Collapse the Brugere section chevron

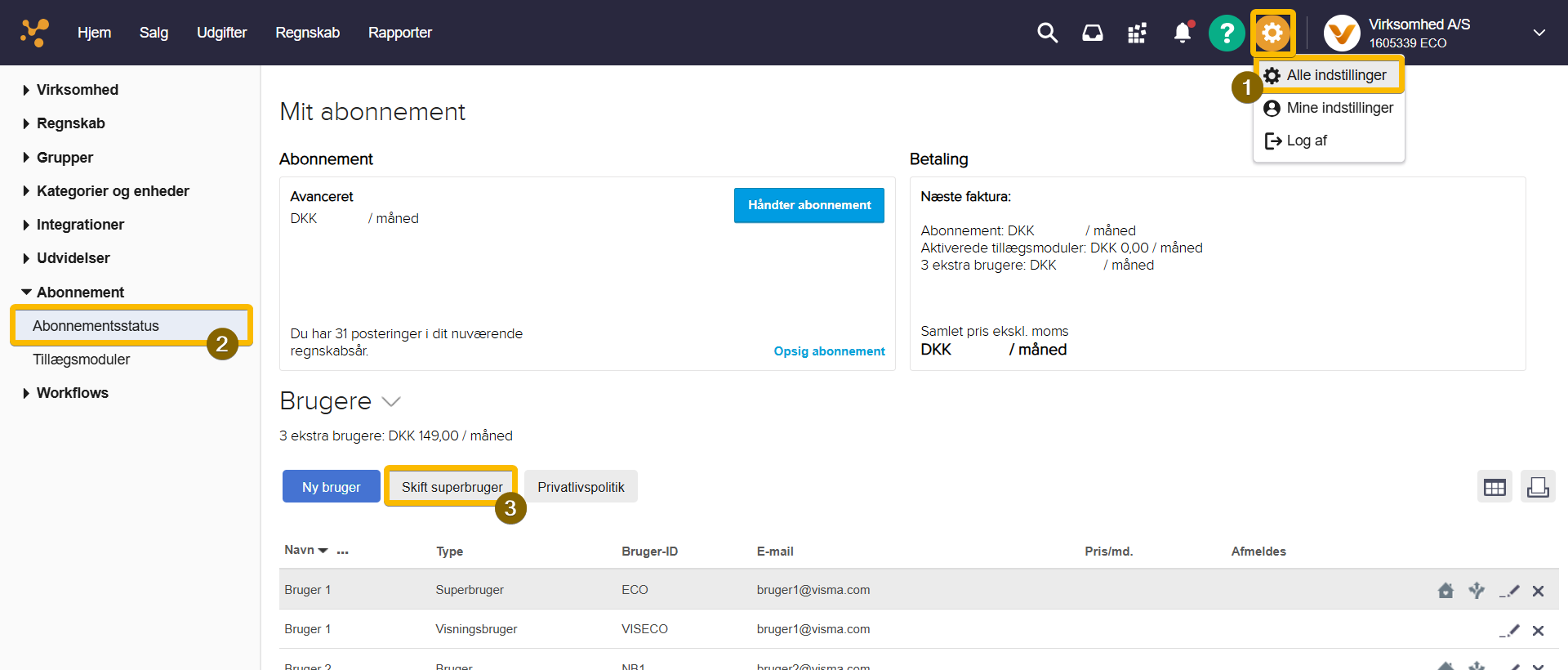[x=391, y=401]
